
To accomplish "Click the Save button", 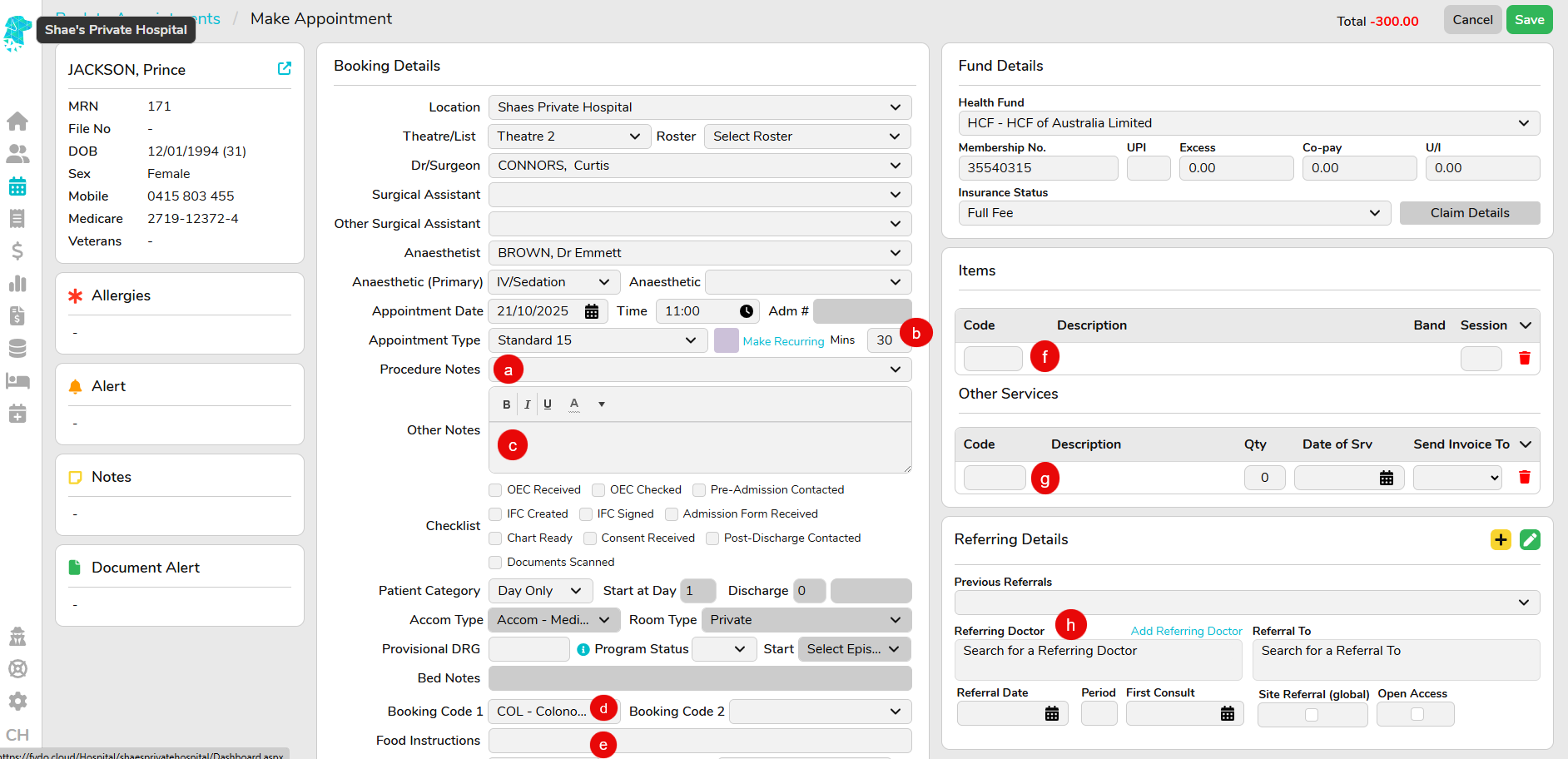I will pos(1528,20).
